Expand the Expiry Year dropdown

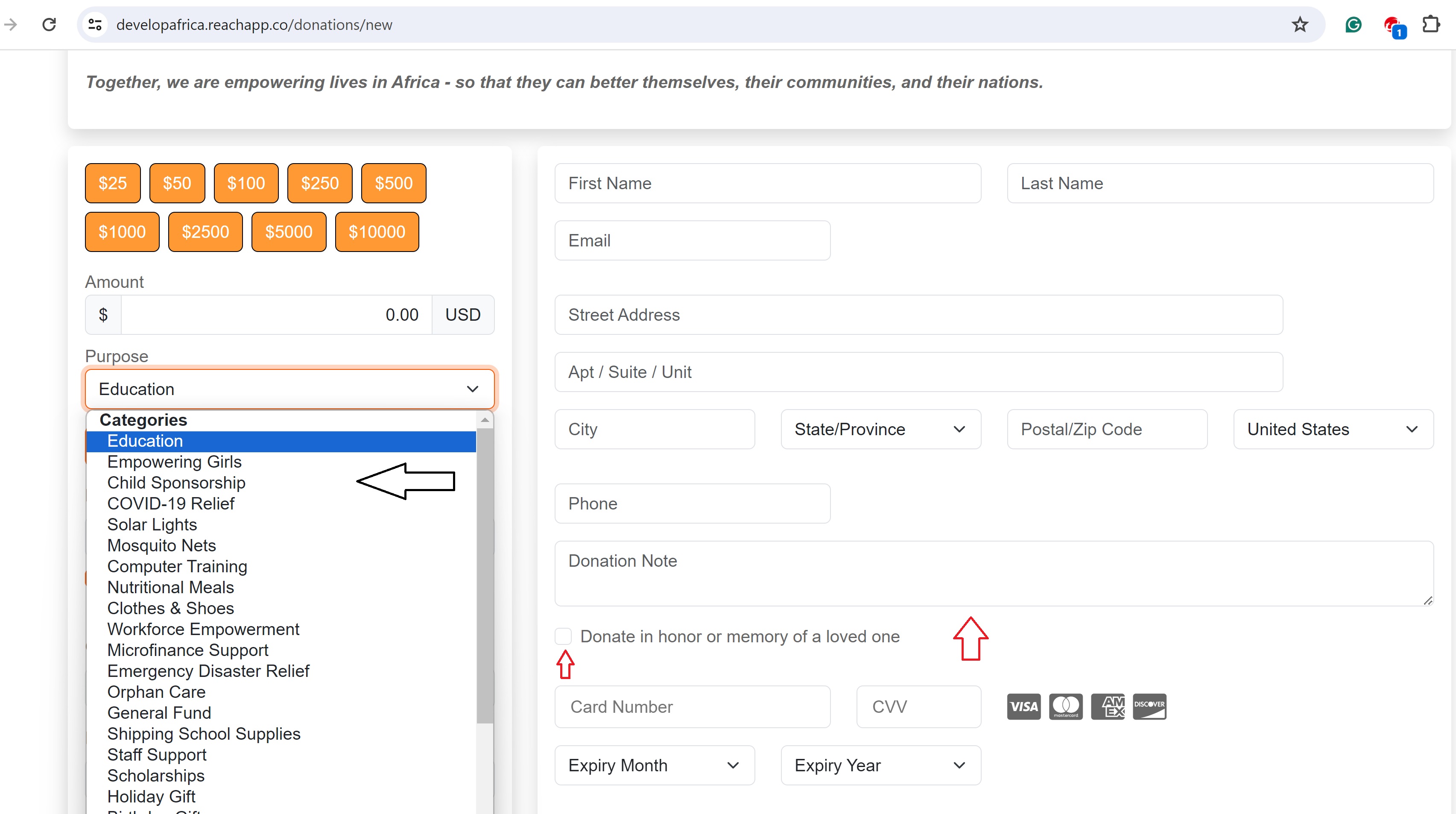point(880,765)
